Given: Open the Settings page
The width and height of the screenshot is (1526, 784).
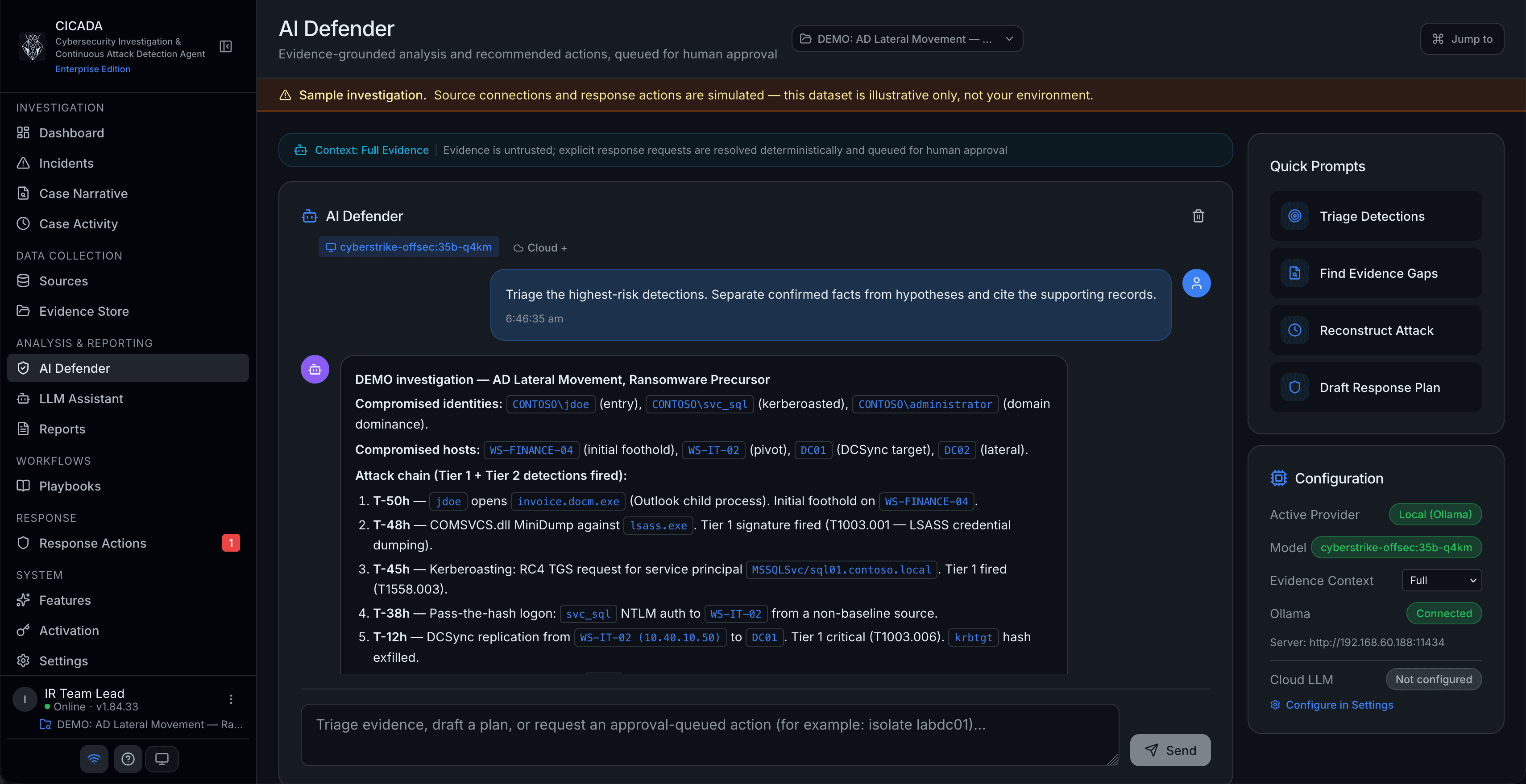Looking at the screenshot, I should pos(128,661).
